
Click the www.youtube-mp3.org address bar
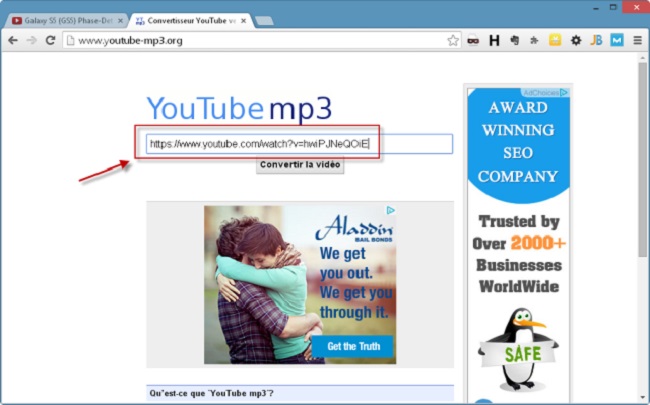(x=262, y=40)
